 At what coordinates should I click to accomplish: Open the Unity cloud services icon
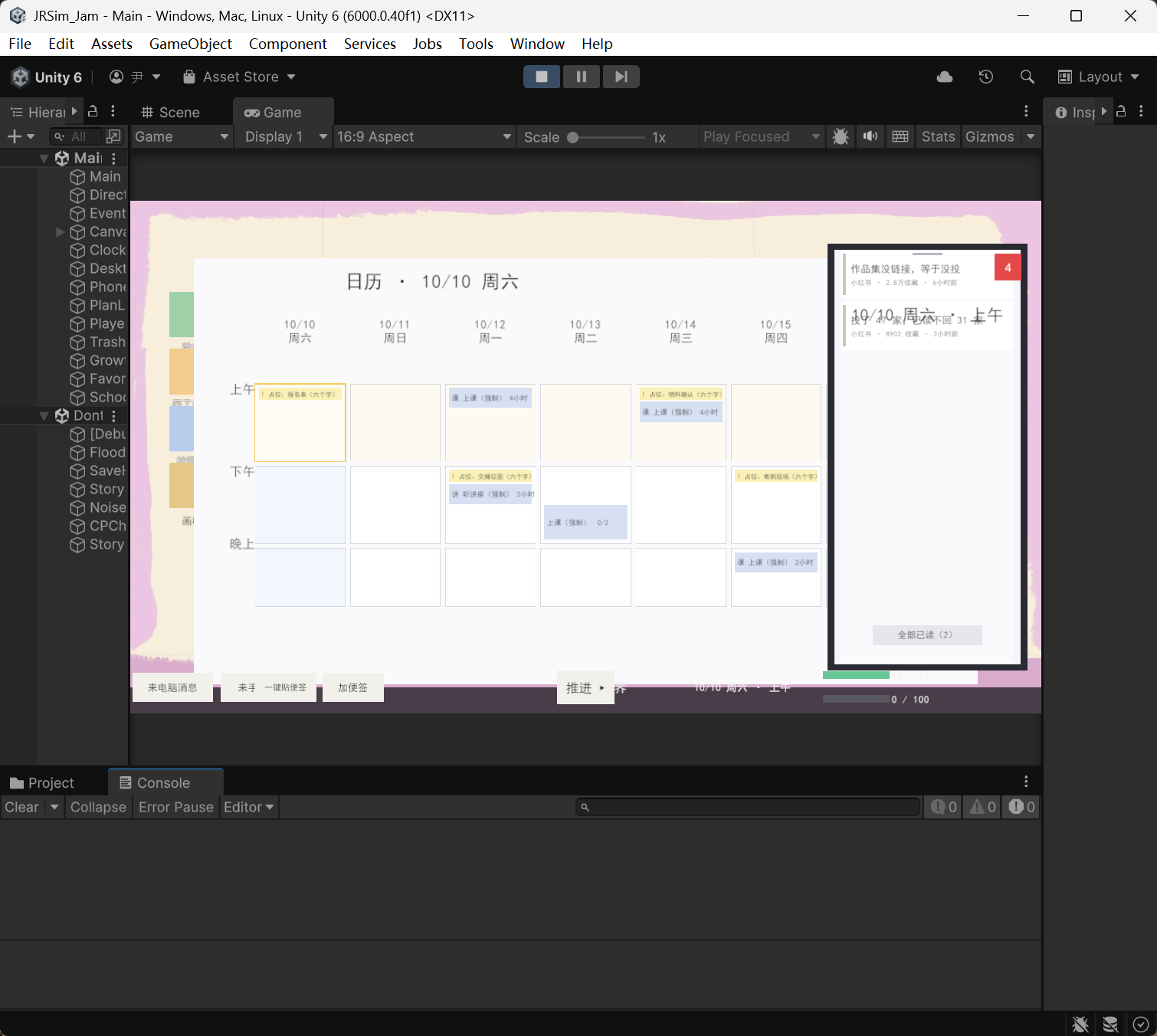(945, 77)
